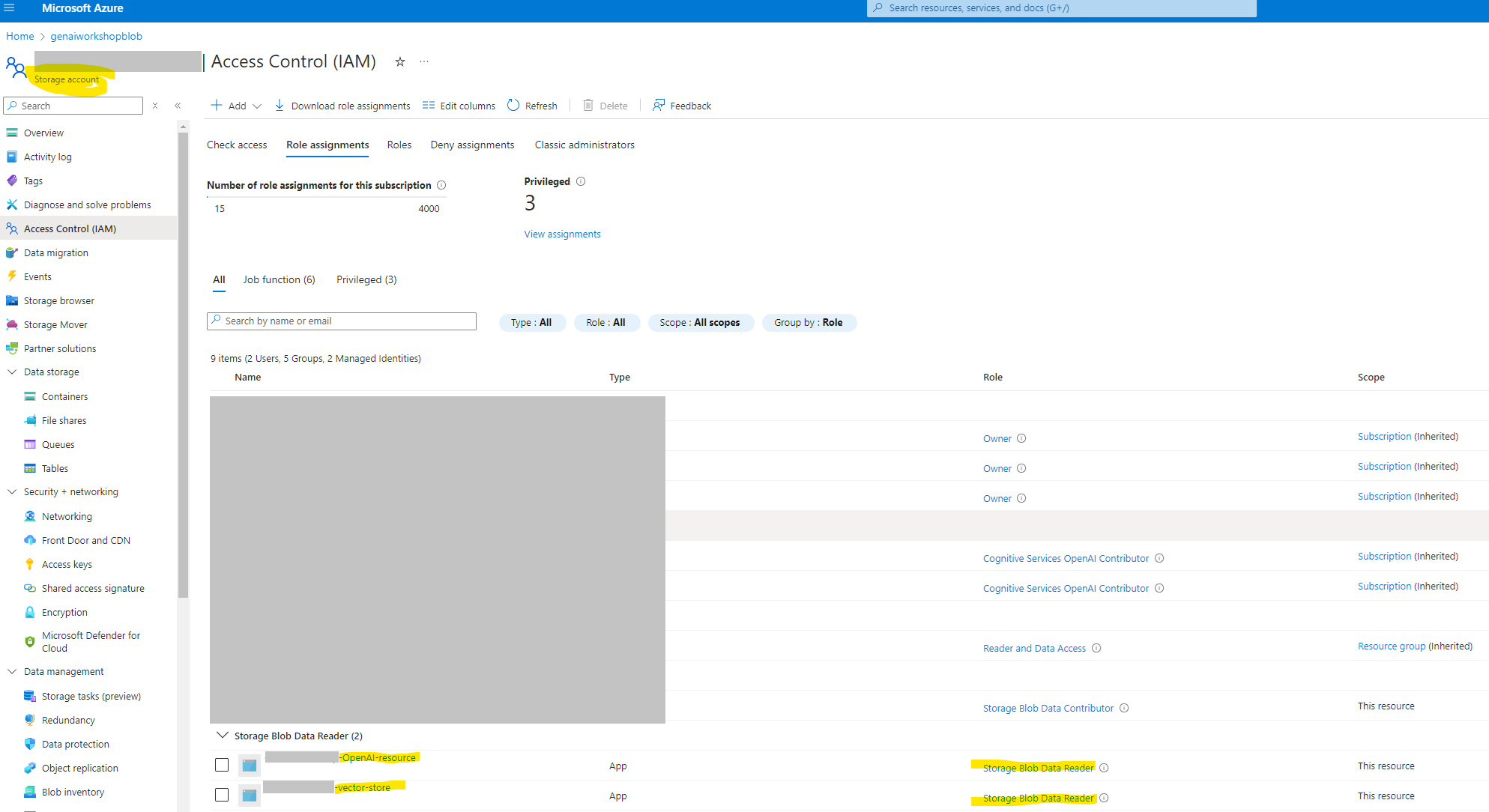
Task: Click the info icon next to Privileged
Action: 581,181
